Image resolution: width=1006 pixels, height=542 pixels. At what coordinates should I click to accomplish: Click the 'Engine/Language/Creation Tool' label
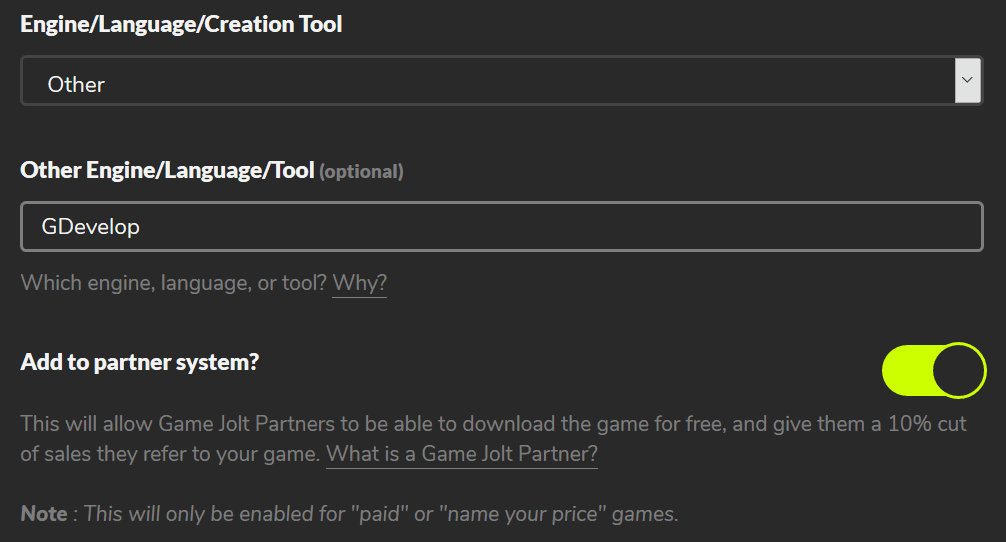click(181, 24)
